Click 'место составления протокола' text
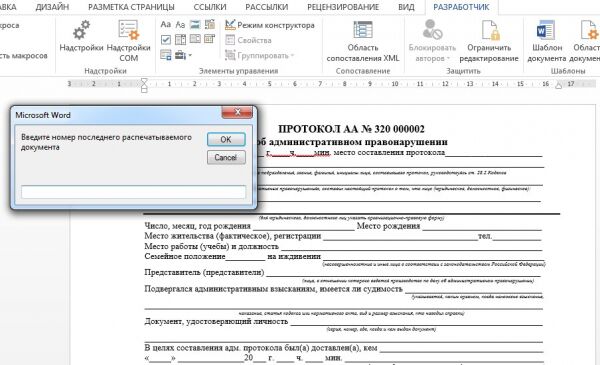600x365 pixels. (x=389, y=153)
